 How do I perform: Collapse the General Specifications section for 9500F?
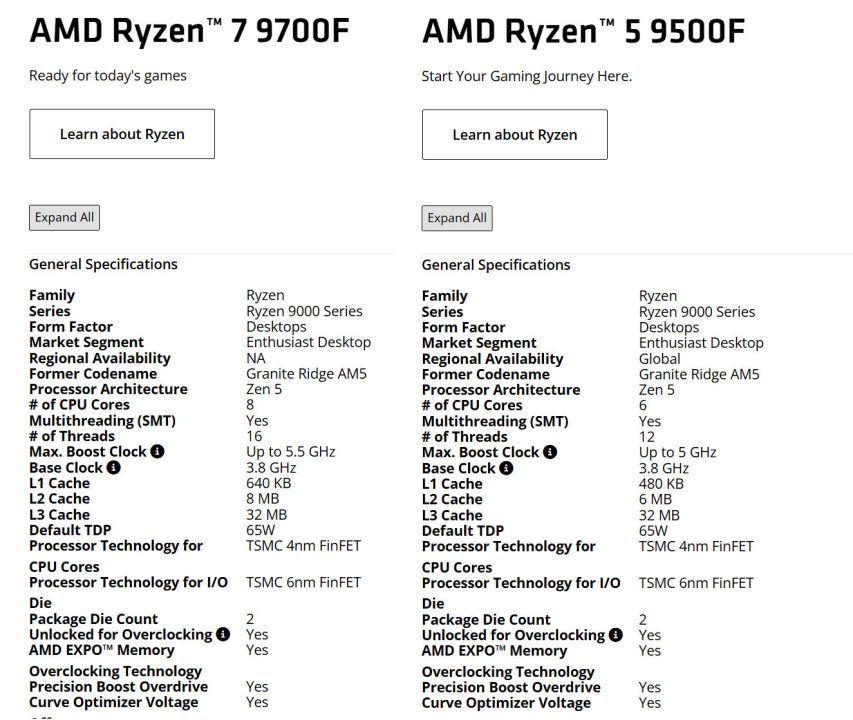click(496, 264)
